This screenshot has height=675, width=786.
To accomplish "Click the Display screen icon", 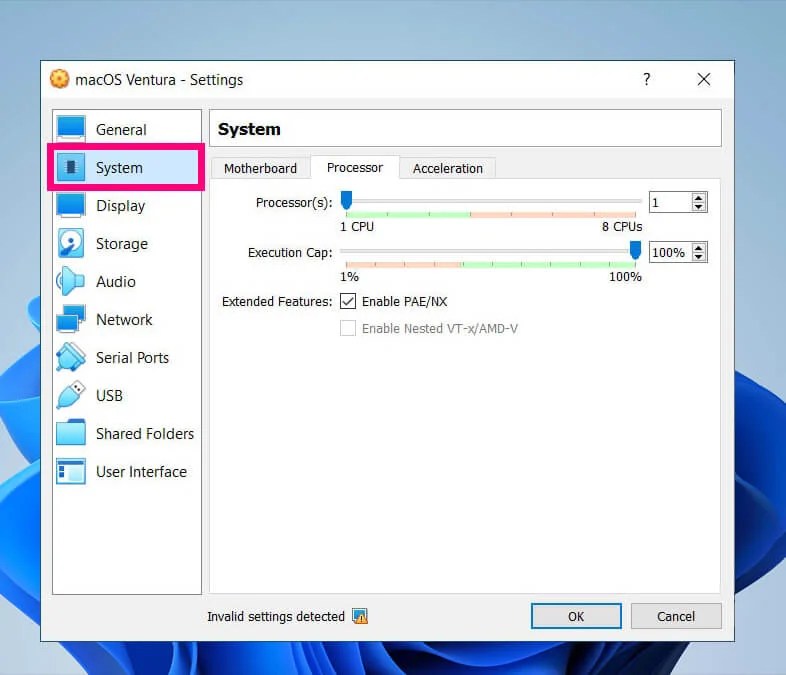I will click(x=71, y=205).
